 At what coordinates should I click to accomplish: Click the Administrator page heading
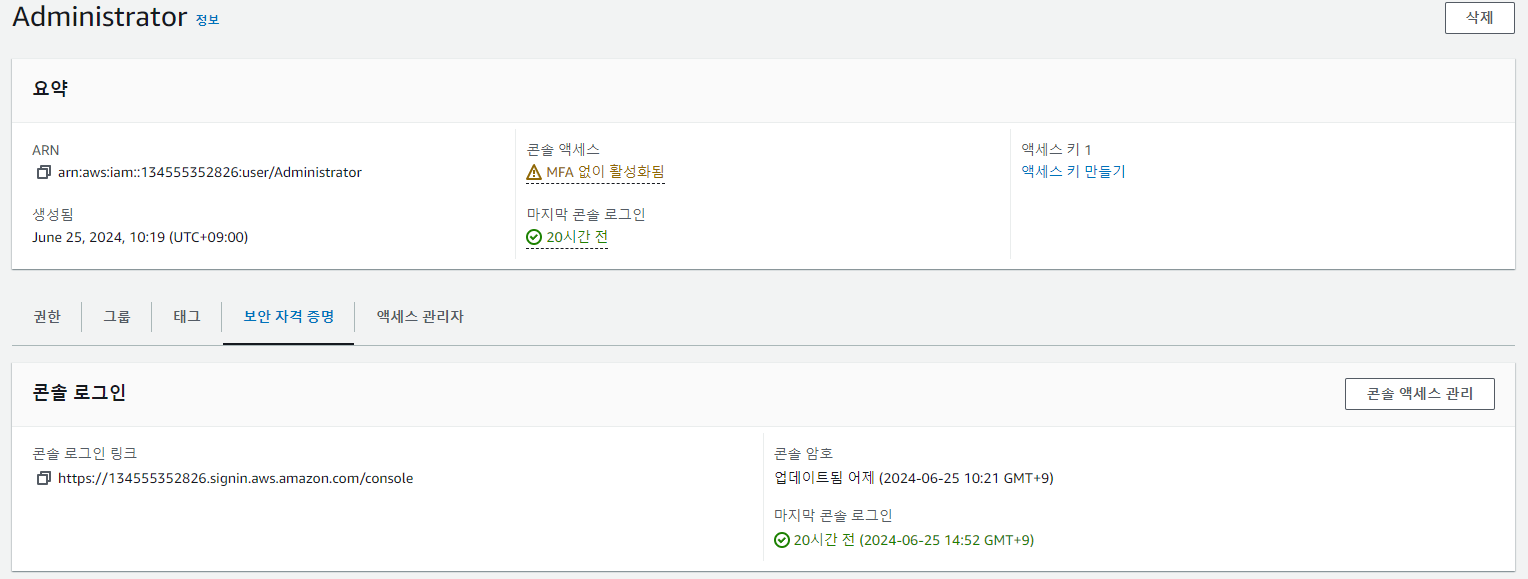click(x=100, y=17)
